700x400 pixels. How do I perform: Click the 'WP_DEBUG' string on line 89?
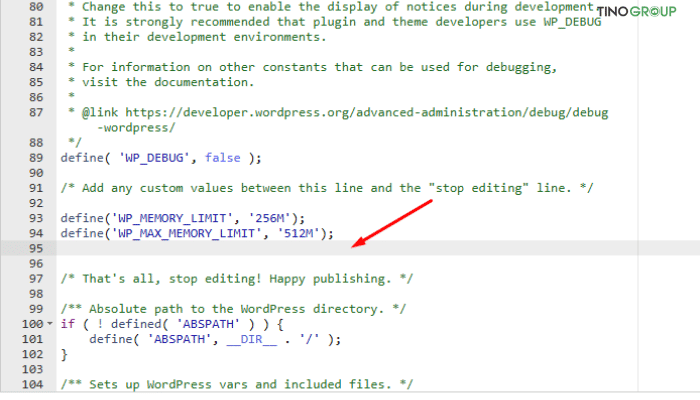pyautogui.click(x=154, y=158)
